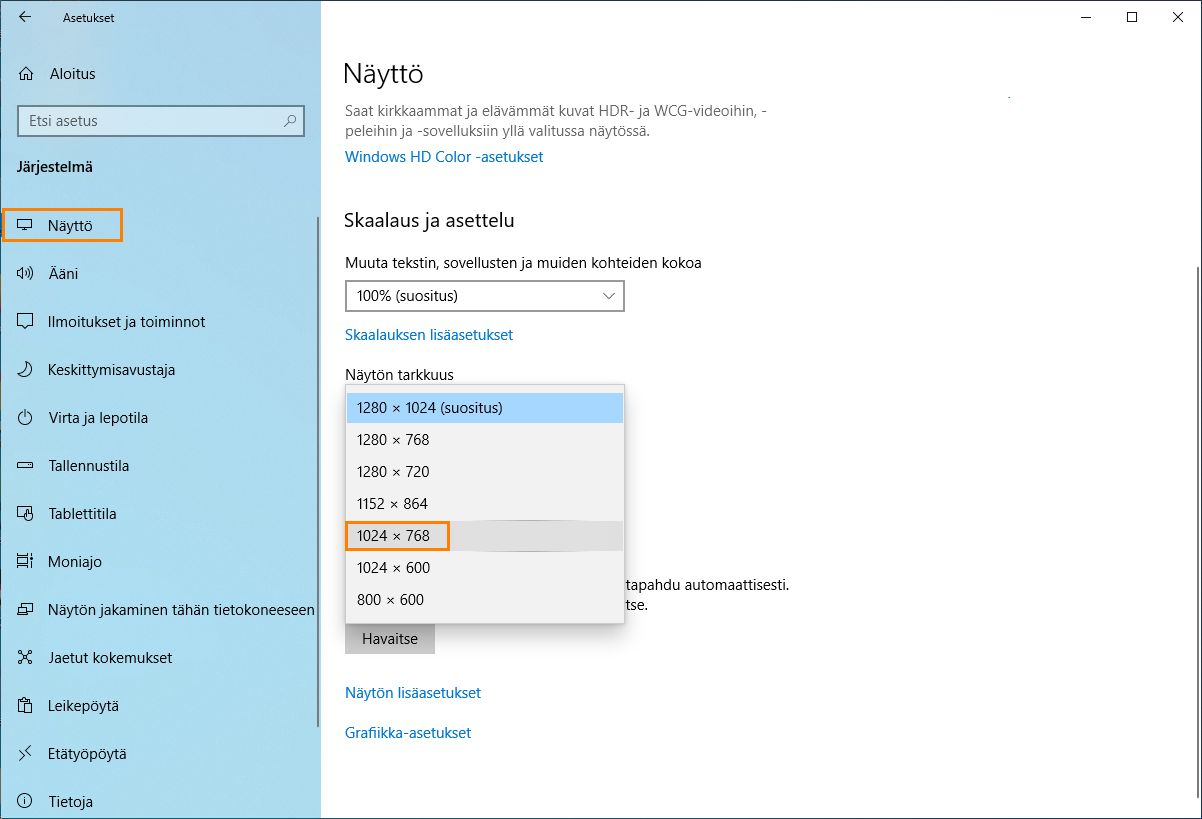Open Skaalauksen lisäasetukset link
1202x819 pixels.
429,335
